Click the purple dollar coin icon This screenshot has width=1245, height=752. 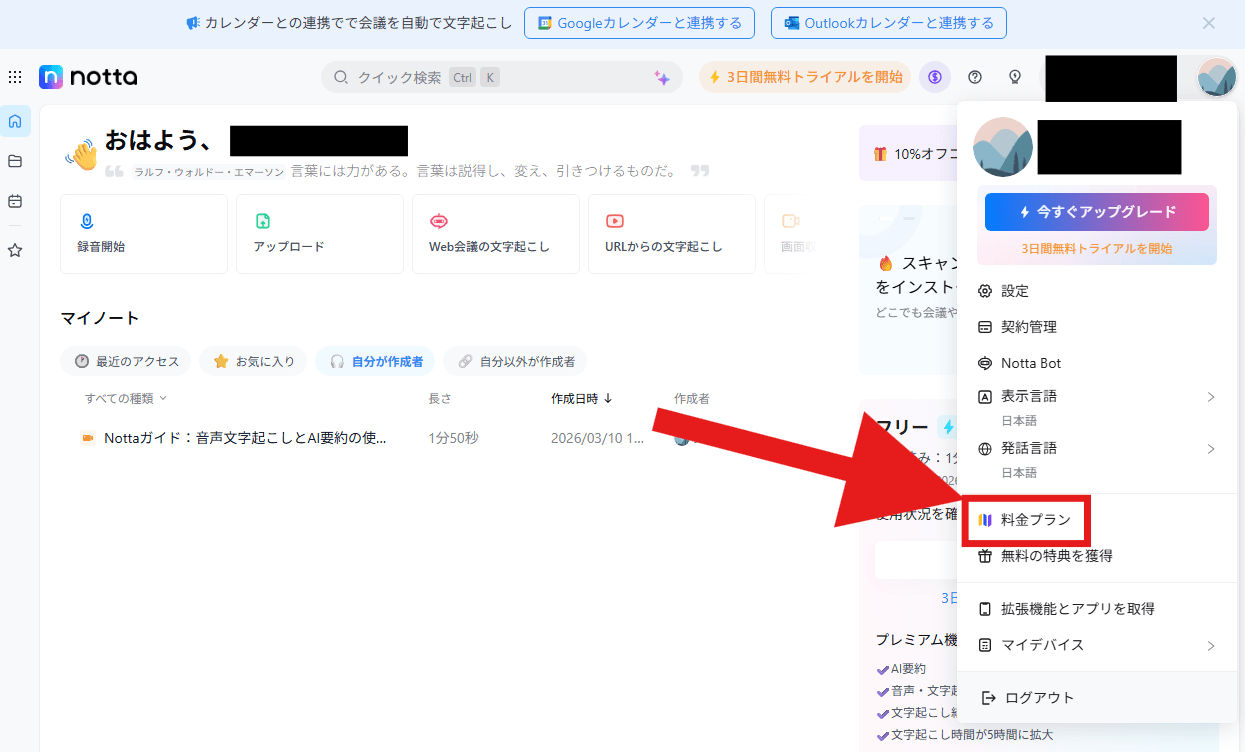pos(934,77)
